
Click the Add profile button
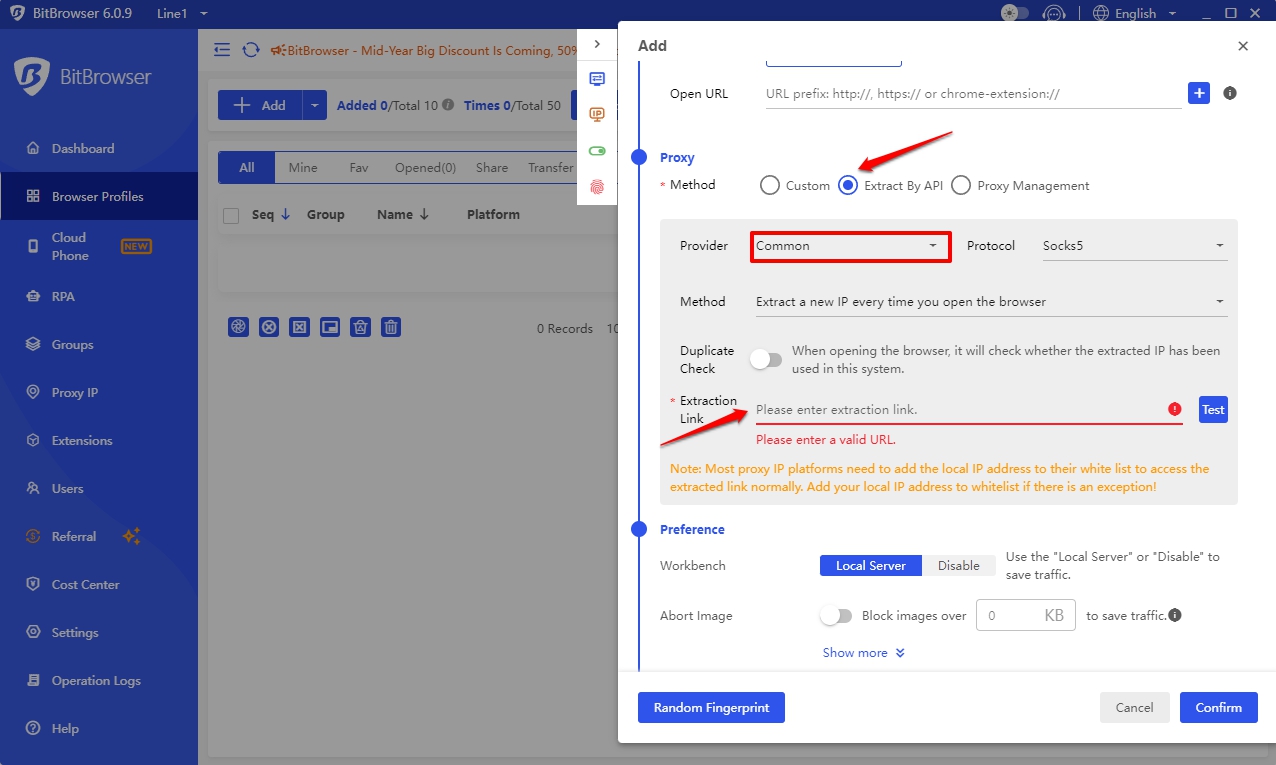pyautogui.click(x=260, y=105)
